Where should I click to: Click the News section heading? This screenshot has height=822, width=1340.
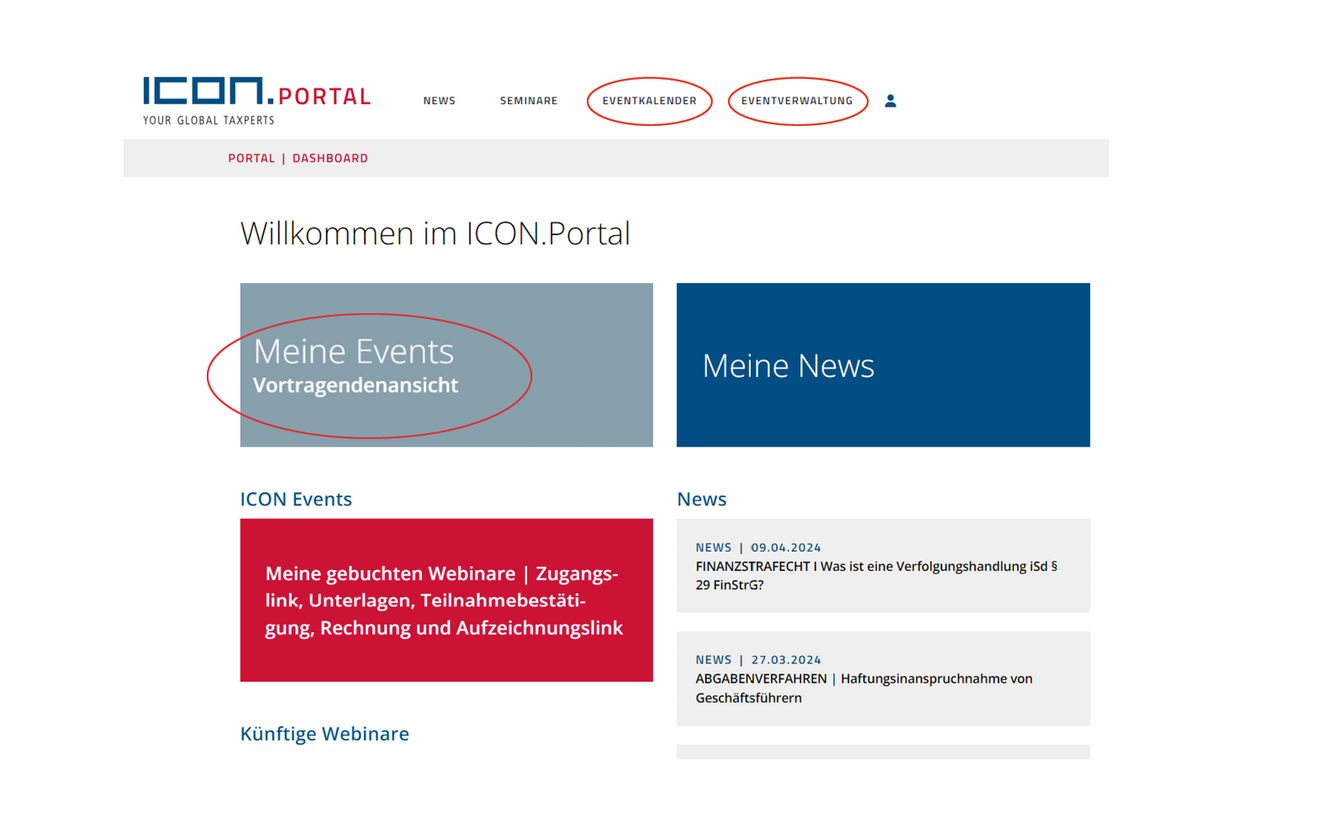(x=702, y=499)
